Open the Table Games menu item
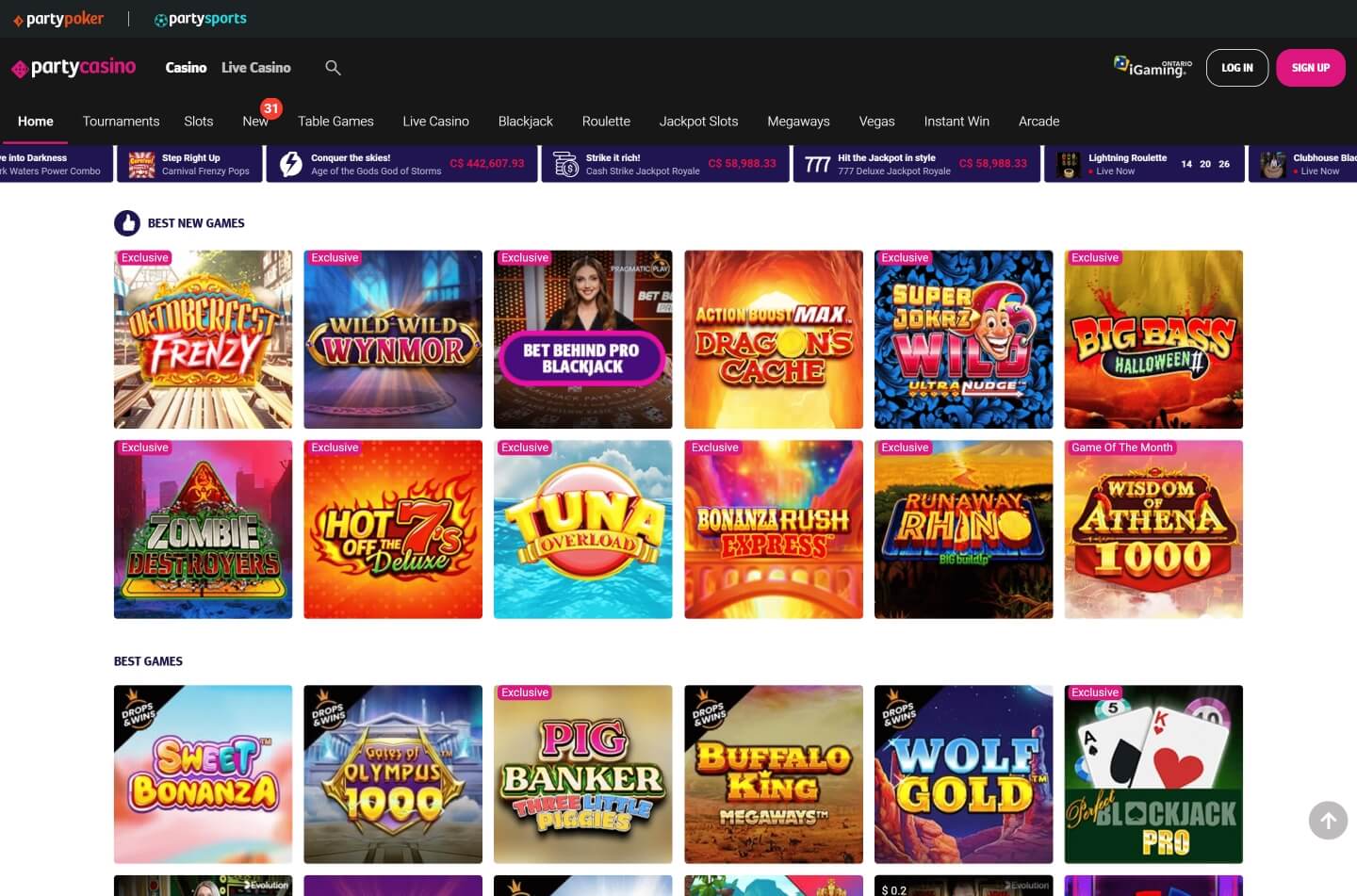Screen dimensions: 1357x896 (x=335, y=122)
